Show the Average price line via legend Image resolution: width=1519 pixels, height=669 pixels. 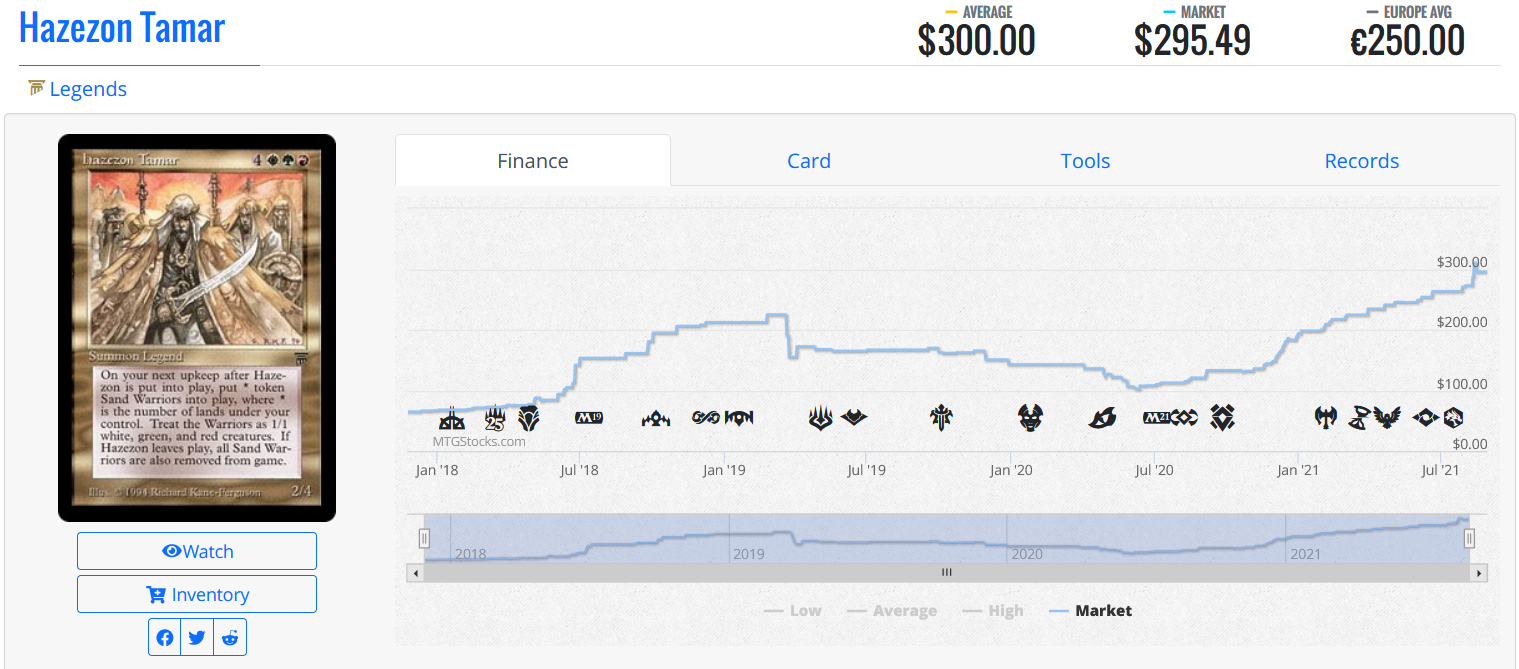tap(892, 611)
